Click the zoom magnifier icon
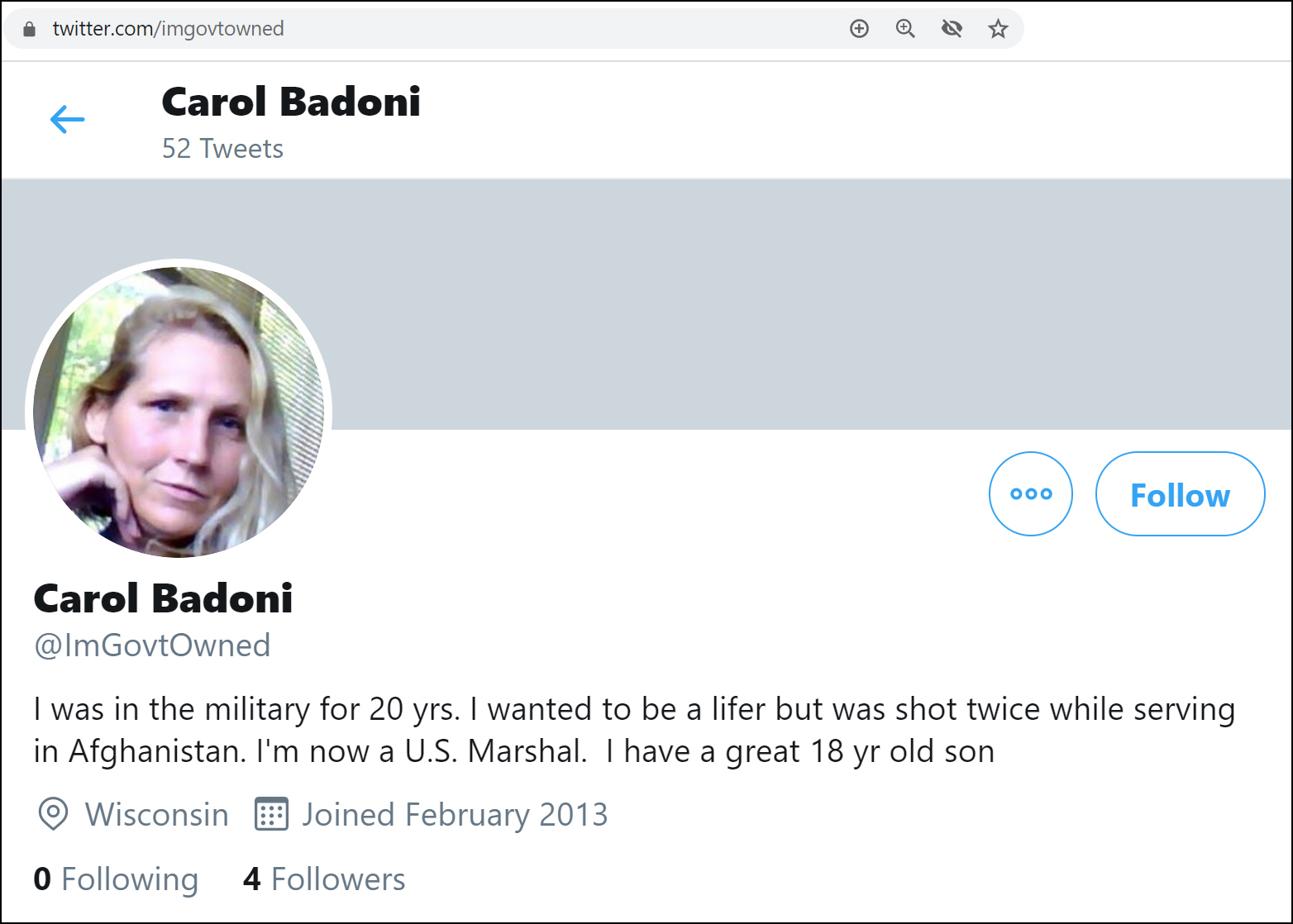The height and width of the screenshot is (924, 1293). coord(905,30)
